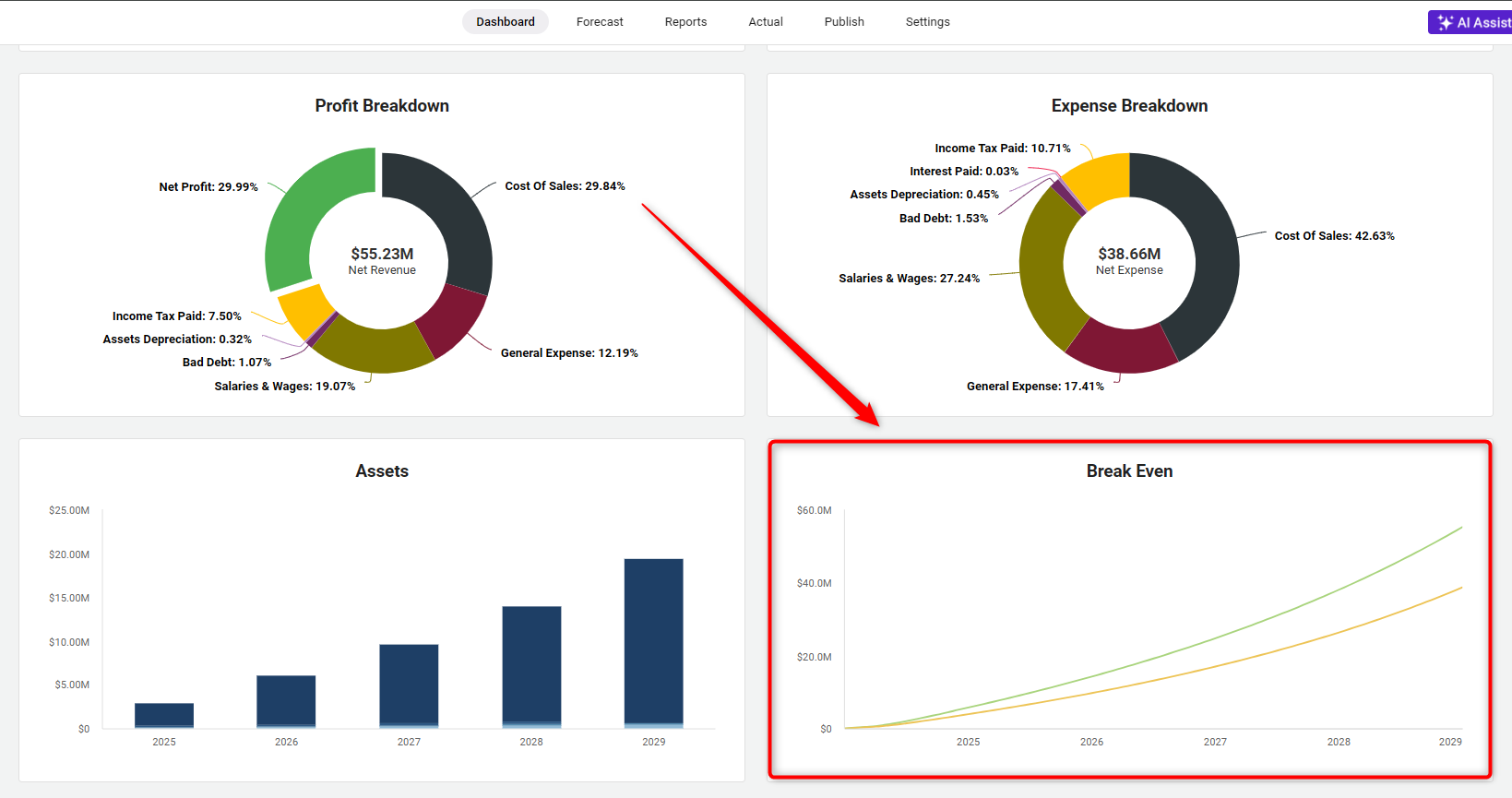Open the Publish tab
Image resolution: width=1512 pixels, height=798 pixels.
(x=844, y=22)
